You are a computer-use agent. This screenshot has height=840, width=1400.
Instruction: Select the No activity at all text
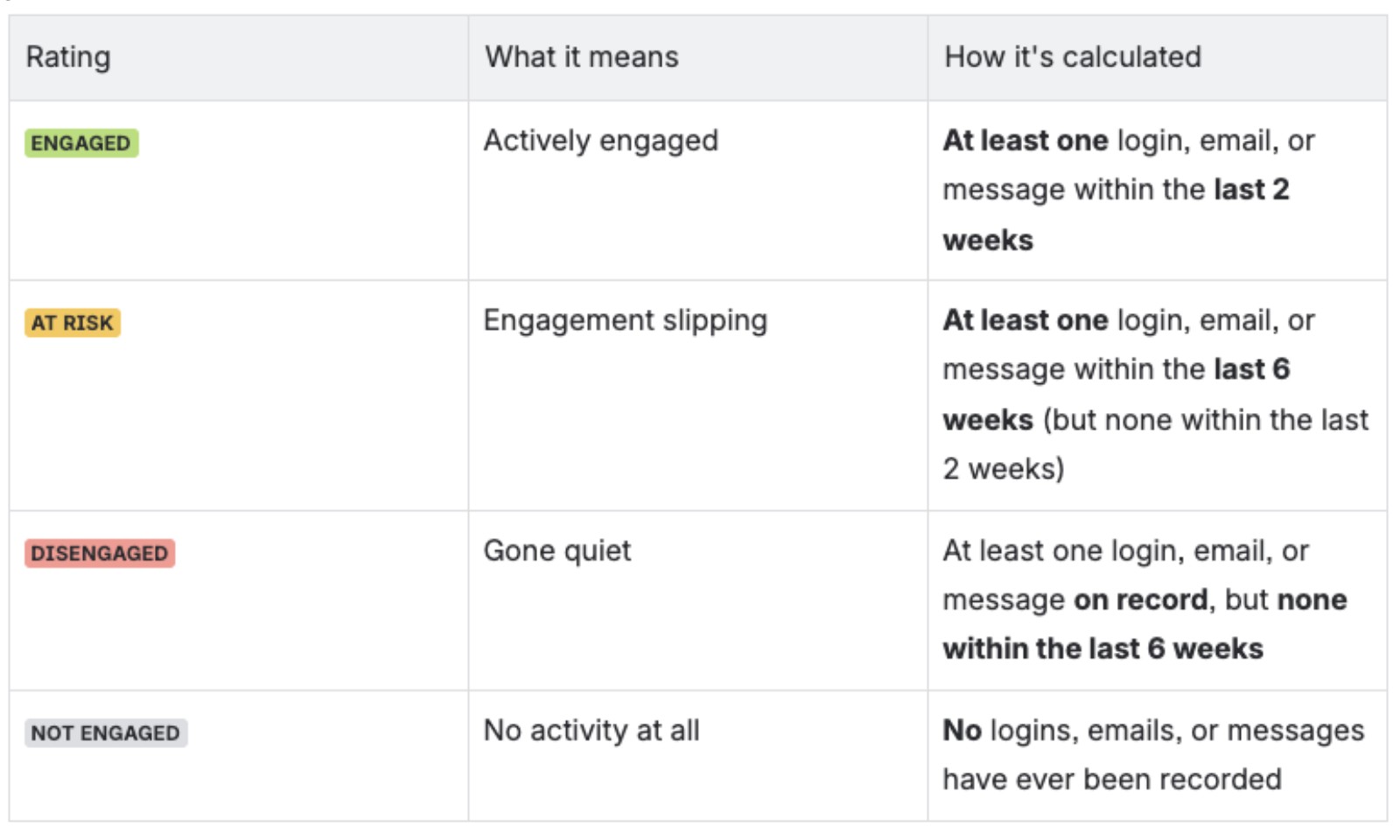pyautogui.click(x=592, y=730)
